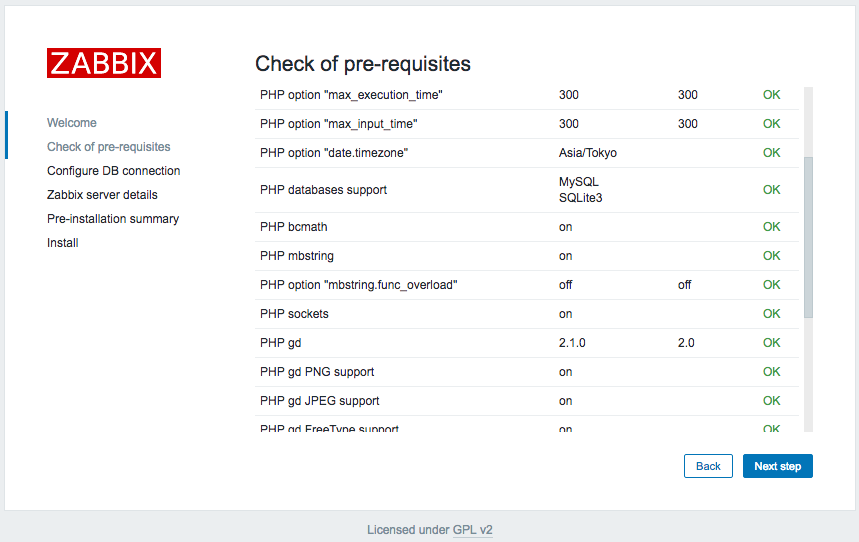Screen dimensions: 859x542
Task: Open the GPL v2 license link
Action: 472,530
